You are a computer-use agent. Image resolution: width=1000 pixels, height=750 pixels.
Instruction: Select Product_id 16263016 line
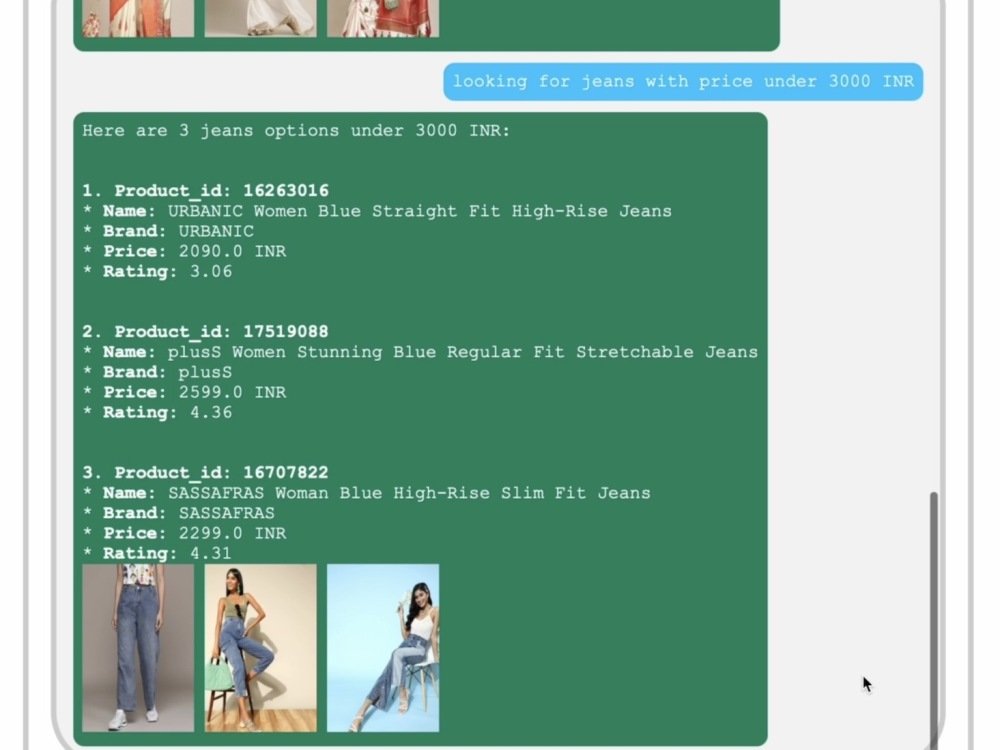205,191
